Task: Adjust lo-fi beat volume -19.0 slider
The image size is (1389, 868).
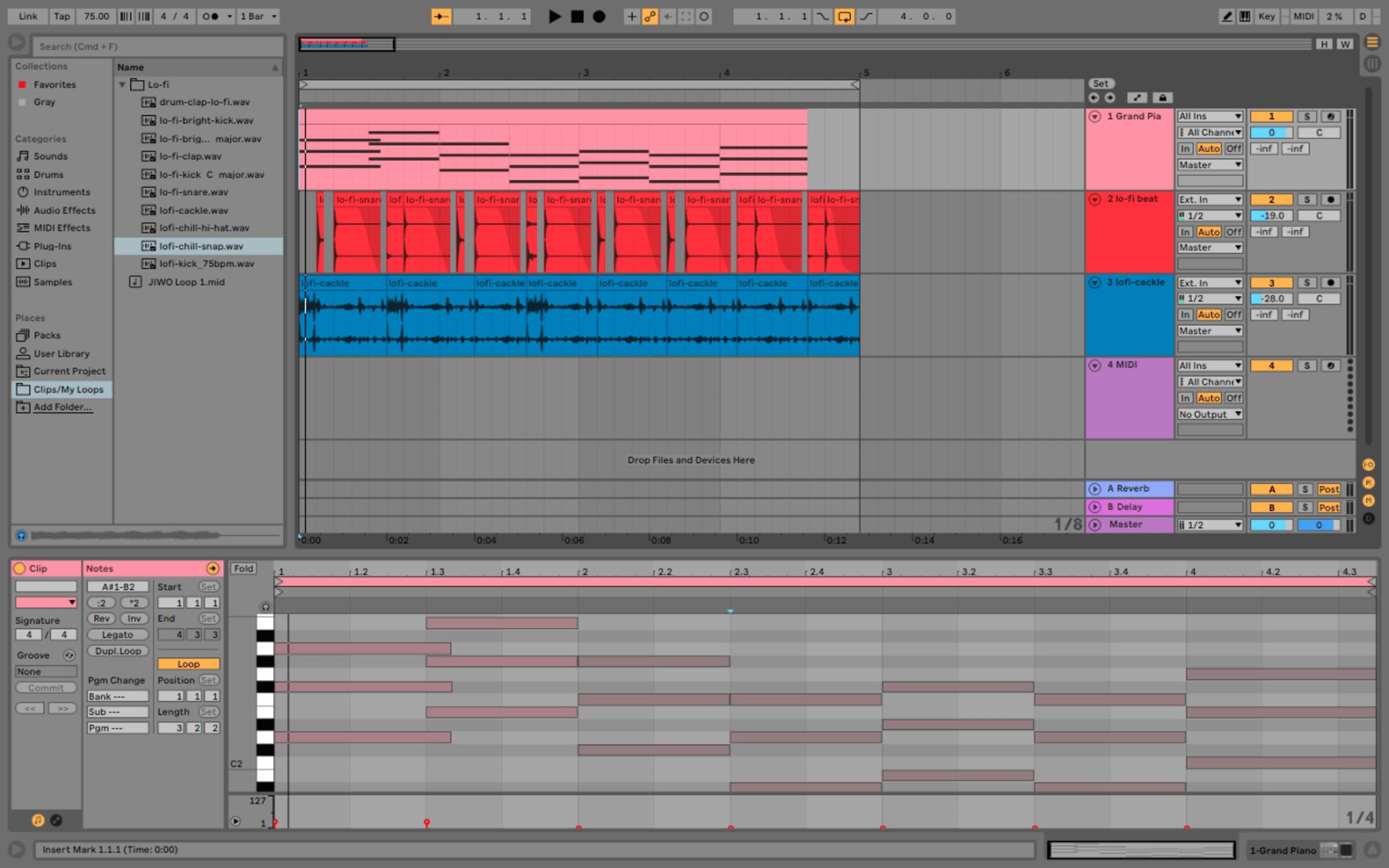Action: (x=1271, y=216)
